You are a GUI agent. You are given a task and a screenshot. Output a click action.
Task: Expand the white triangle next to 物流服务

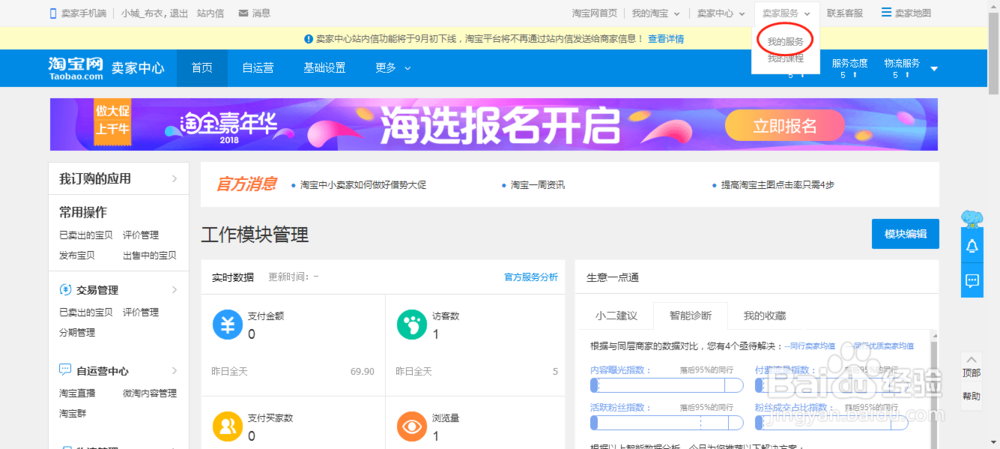[934, 69]
